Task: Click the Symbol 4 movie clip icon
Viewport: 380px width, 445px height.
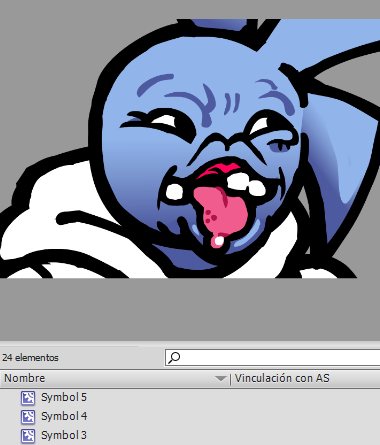Action: point(28,417)
